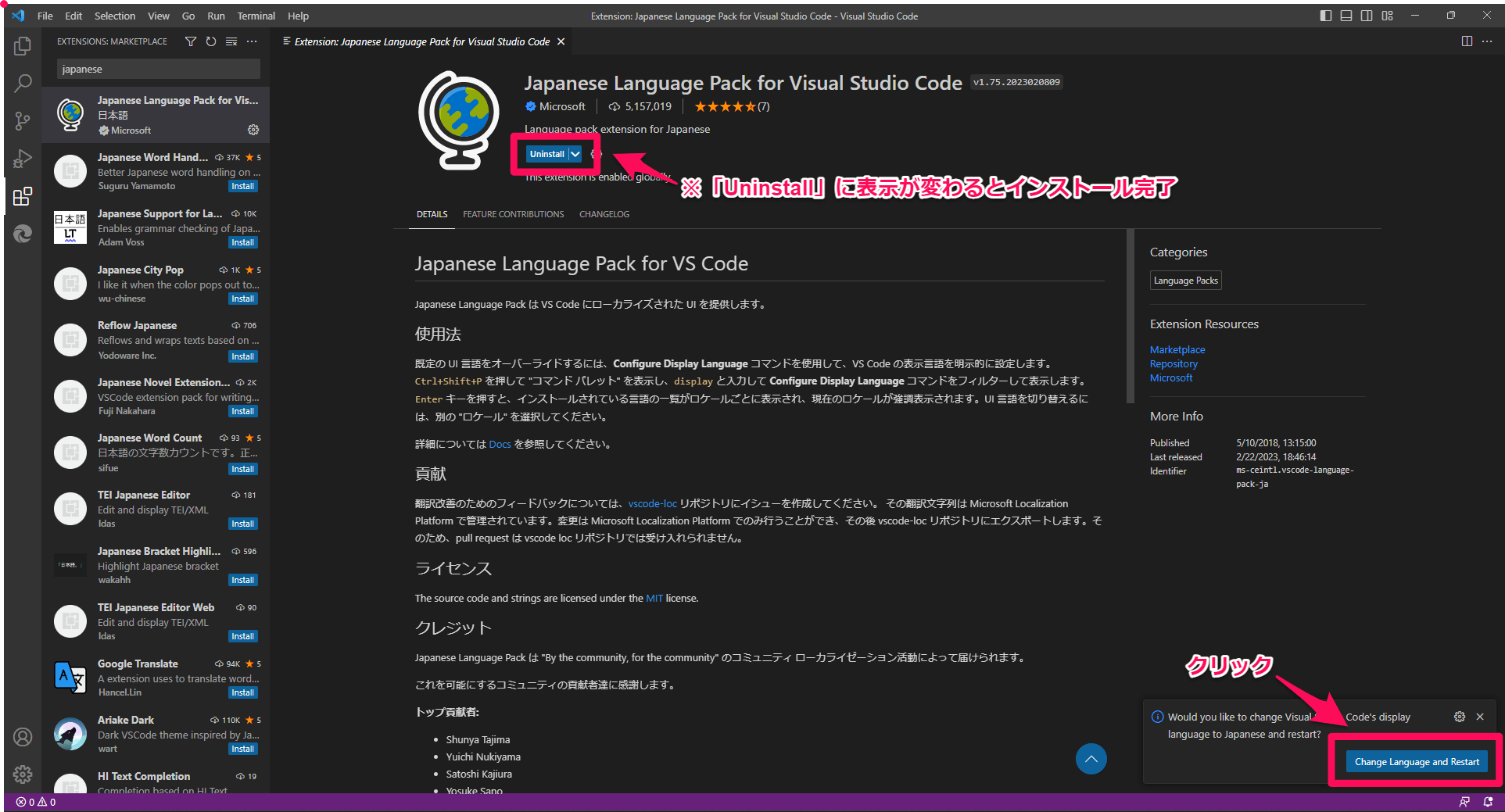Dismiss the change language notification

click(x=1480, y=717)
